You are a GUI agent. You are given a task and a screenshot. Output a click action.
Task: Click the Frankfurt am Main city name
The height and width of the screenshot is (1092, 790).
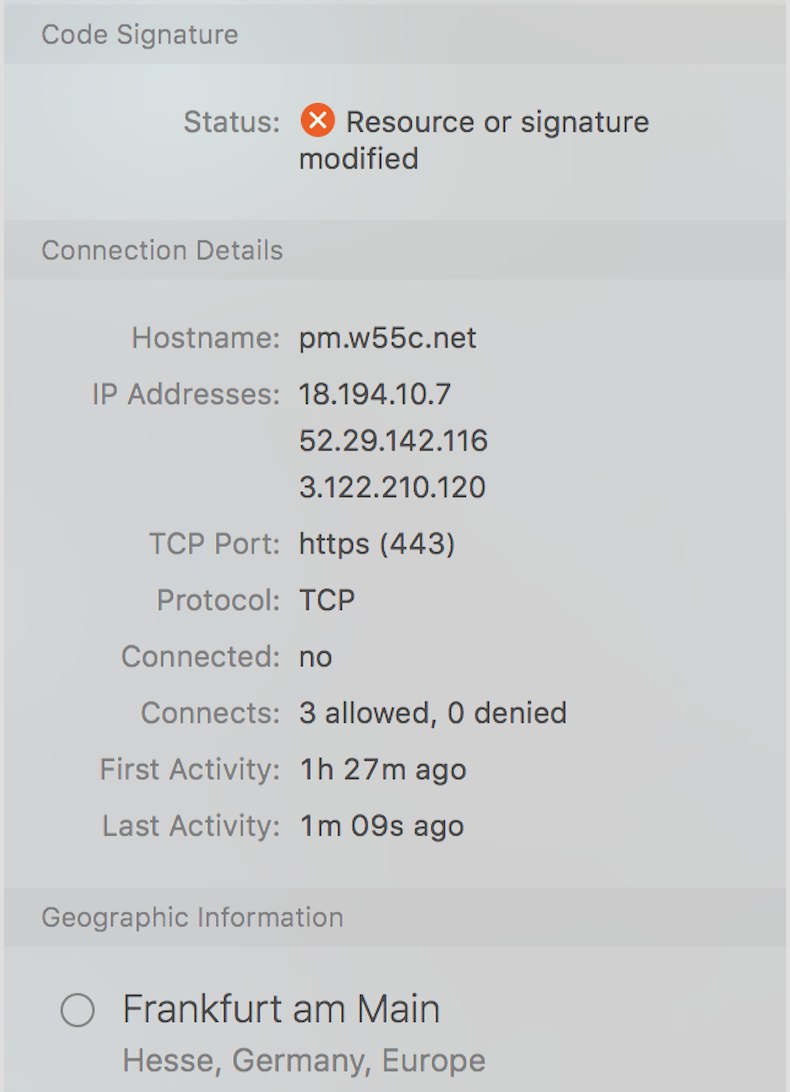[x=281, y=1009]
